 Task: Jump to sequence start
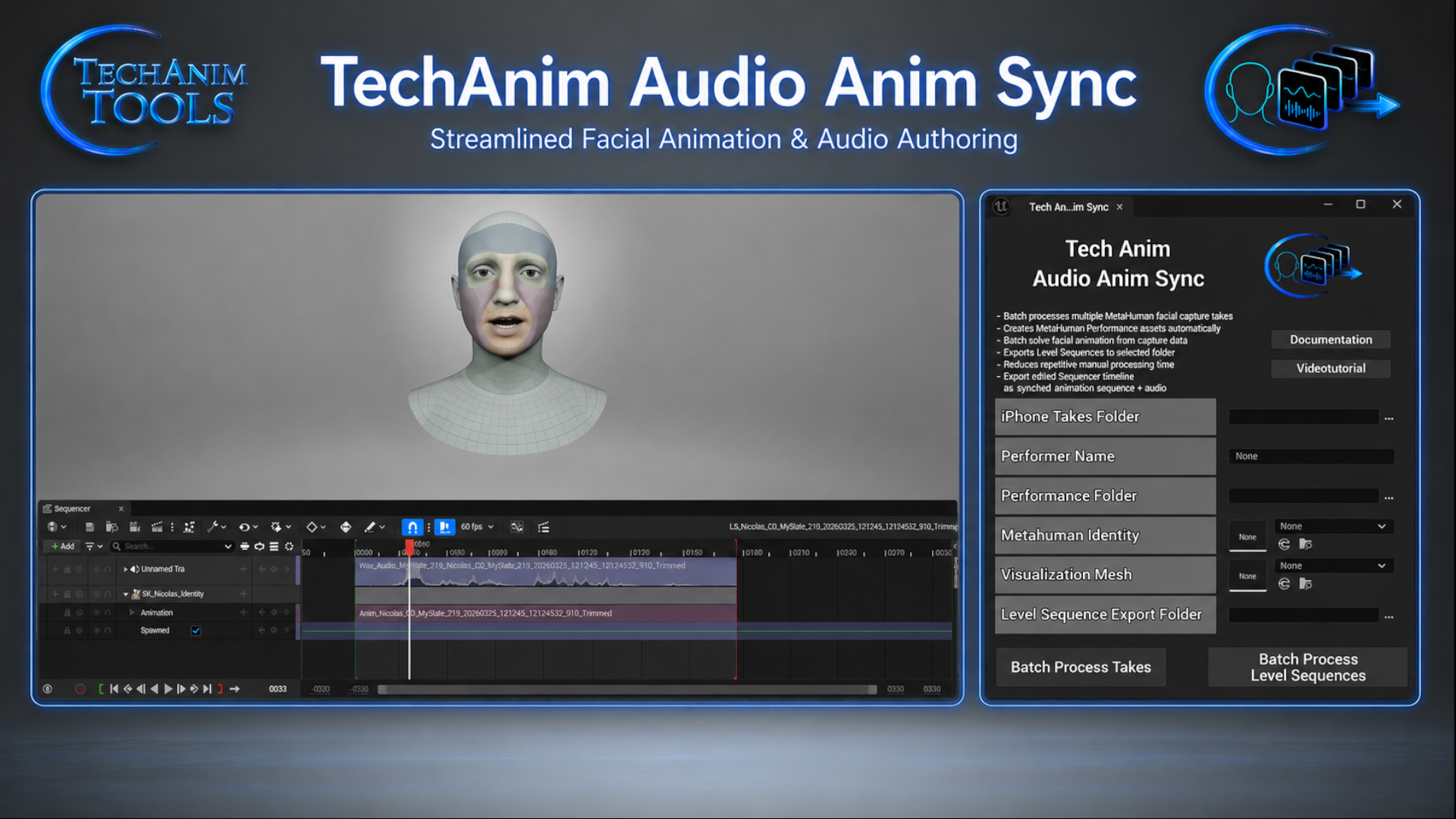click(x=114, y=689)
